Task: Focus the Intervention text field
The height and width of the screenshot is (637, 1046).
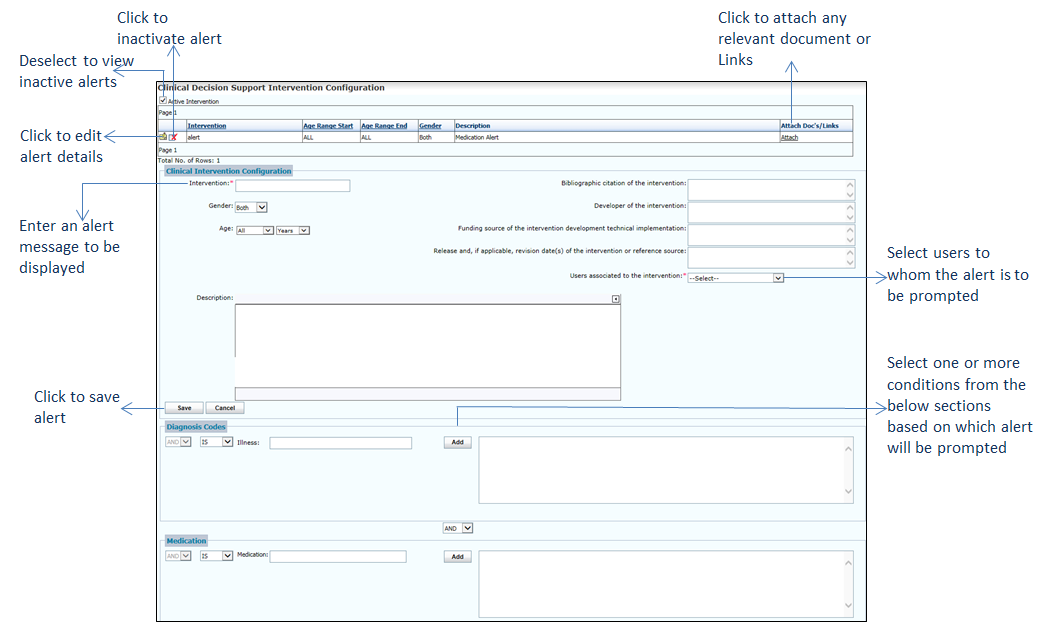Action: (x=292, y=185)
